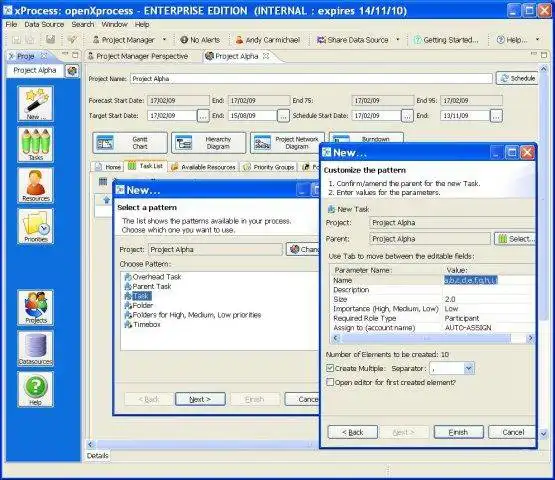This screenshot has height=480, width=555.
Task: Click Finish in Customize the pattern dialog
Action: [x=458, y=432]
